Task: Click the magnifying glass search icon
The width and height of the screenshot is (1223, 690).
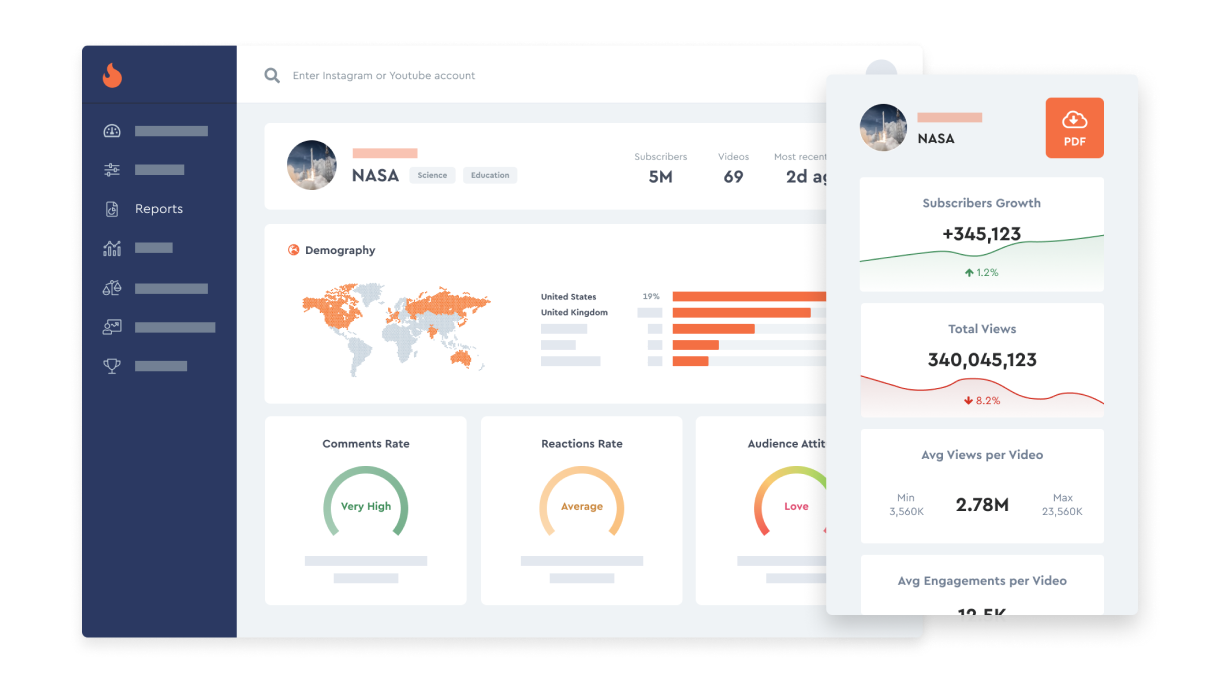Action: coord(272,75)
